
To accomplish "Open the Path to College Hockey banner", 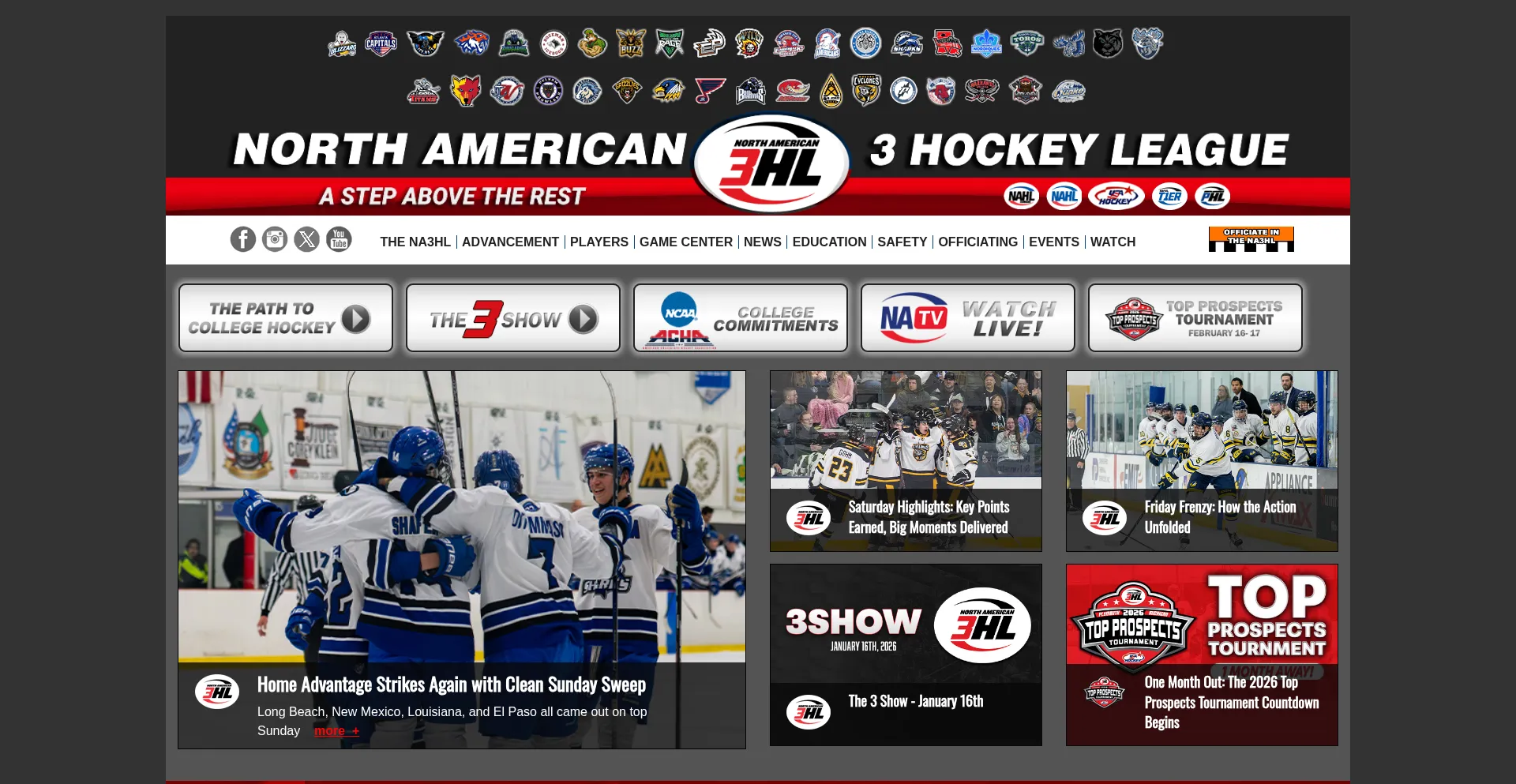I will [284, 317].
